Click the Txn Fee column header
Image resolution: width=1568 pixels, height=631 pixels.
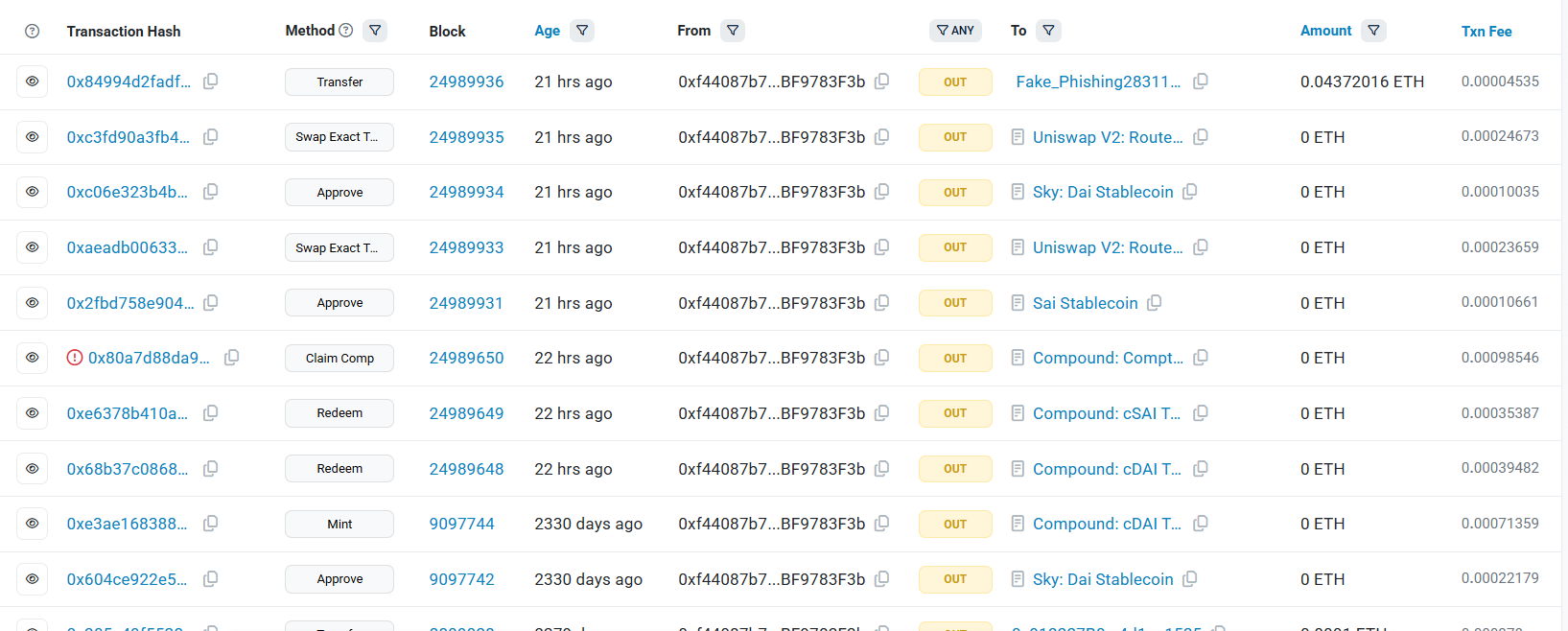click(1486, 32)
